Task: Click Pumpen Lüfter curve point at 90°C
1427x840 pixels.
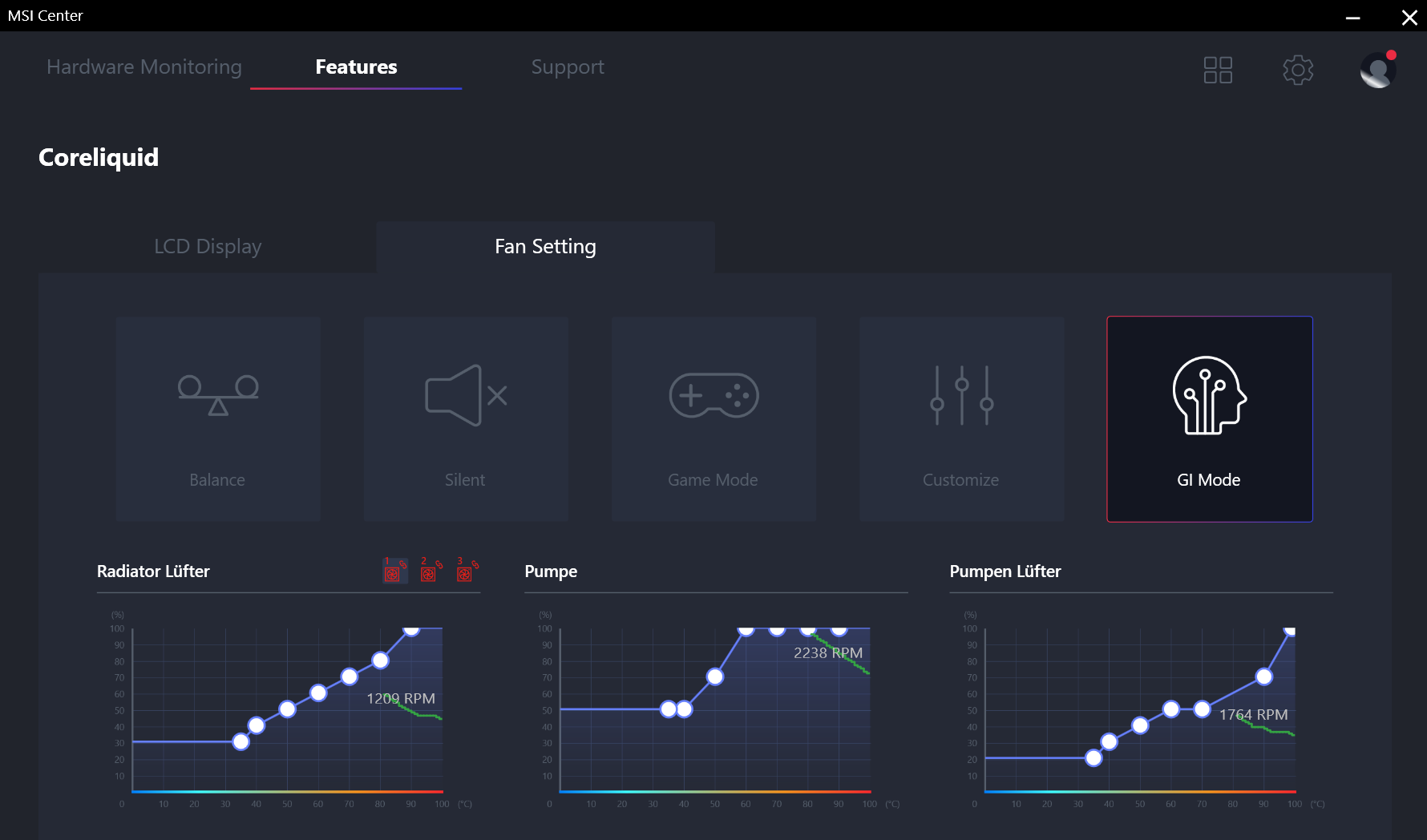Action: [x=1264, y=676]
